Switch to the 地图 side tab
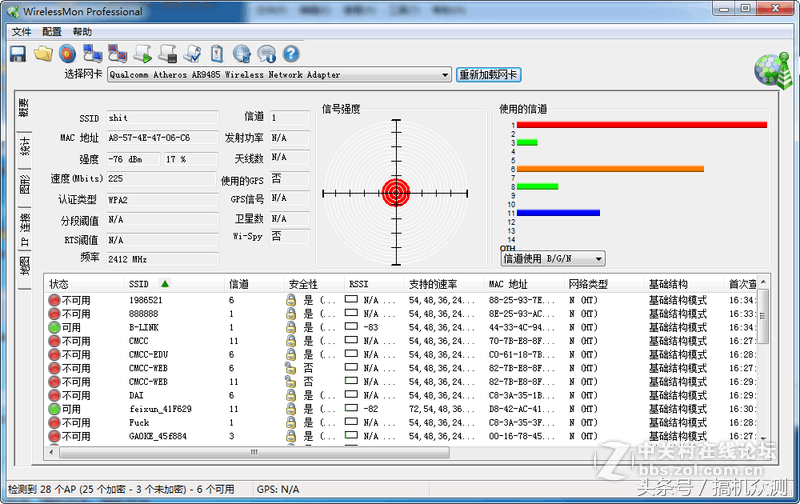Screen dimensions: 800x504 pos(24,265)
